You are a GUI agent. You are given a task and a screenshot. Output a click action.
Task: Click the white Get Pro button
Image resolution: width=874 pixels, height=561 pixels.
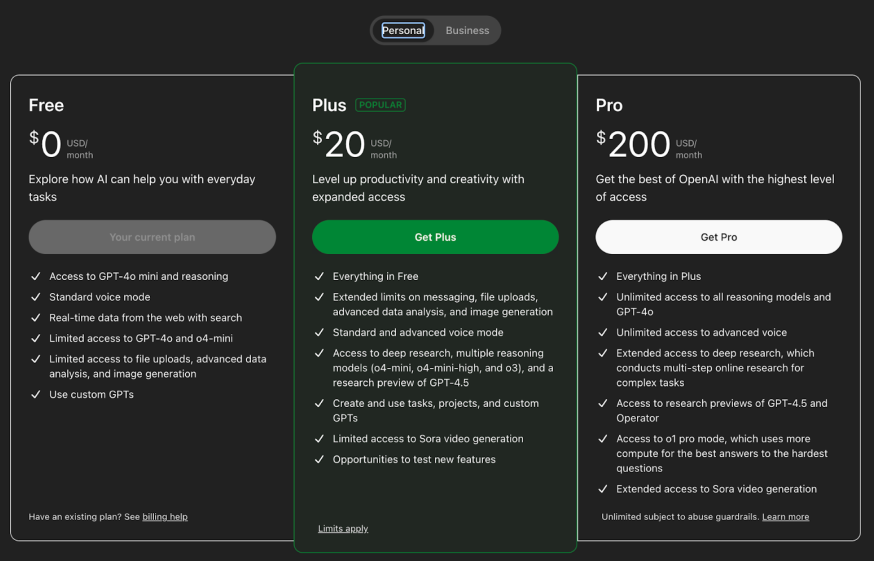point(718,237)
